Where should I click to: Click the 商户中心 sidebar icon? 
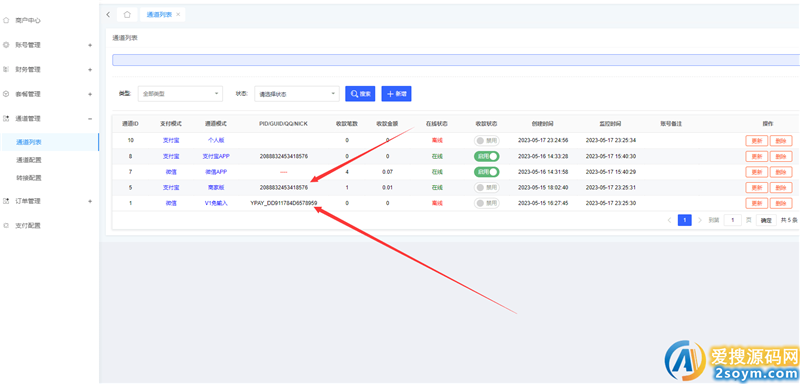[6, 20]
